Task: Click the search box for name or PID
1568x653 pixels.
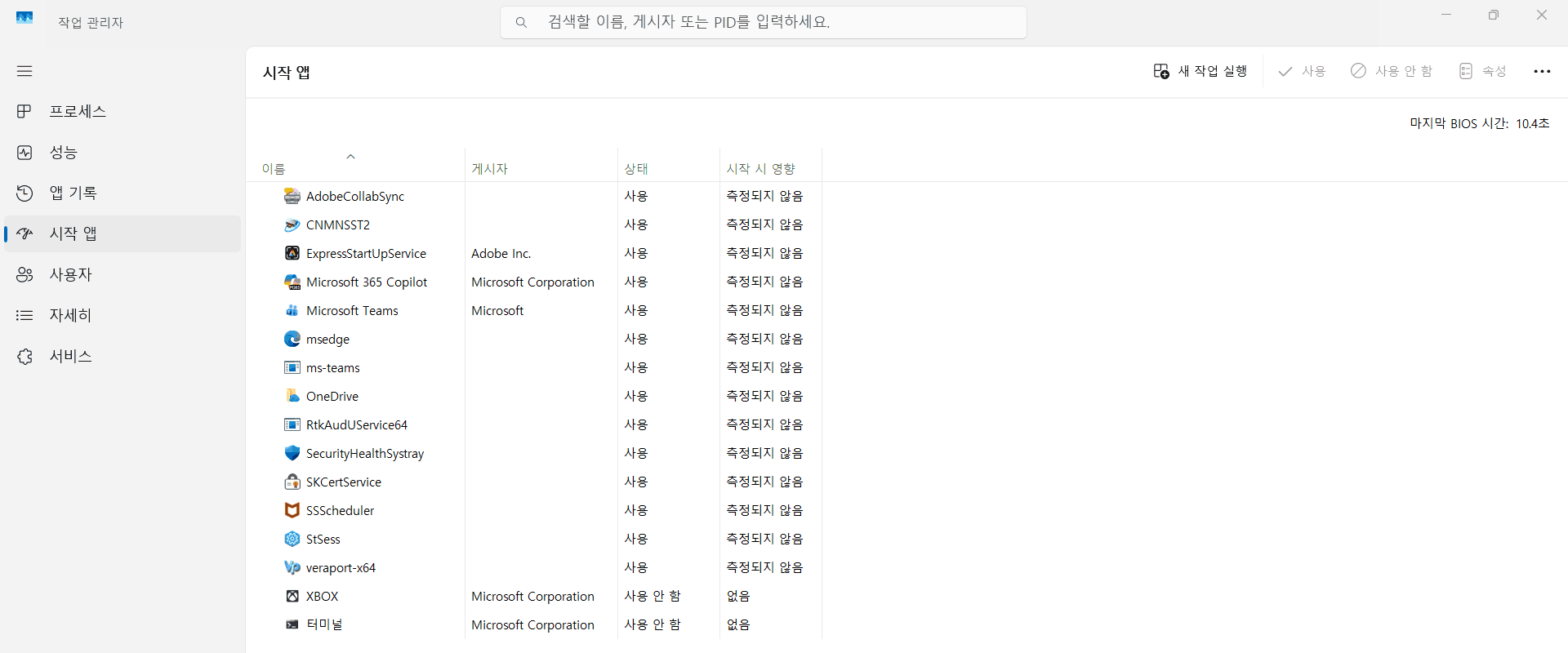Action: [x=764, y=22]
